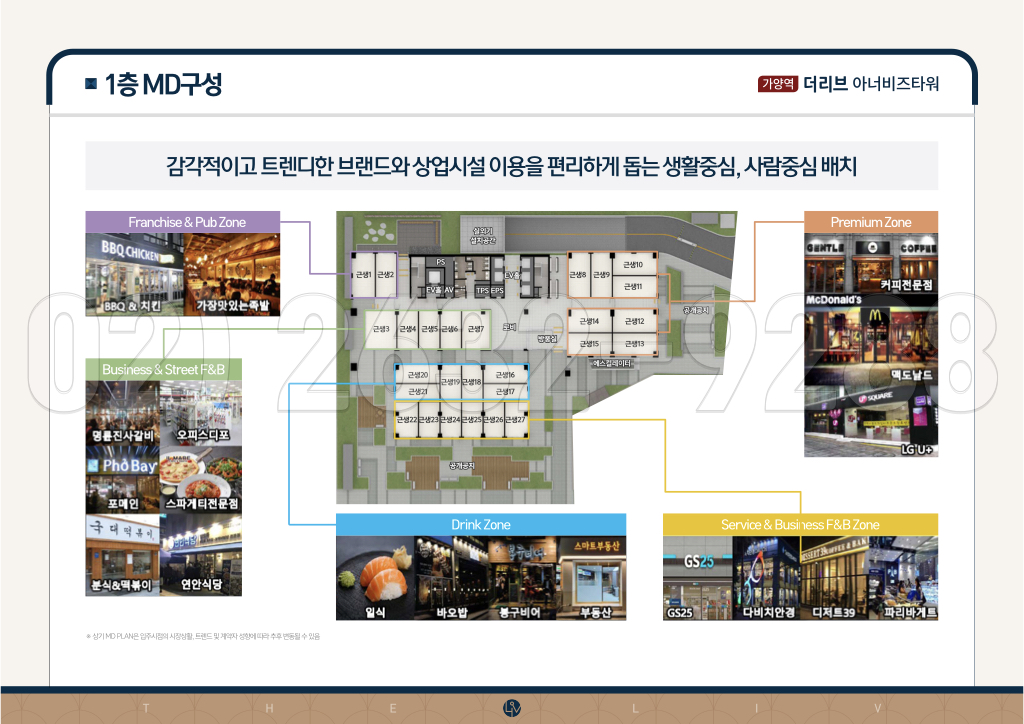Select unit 근생3 on the floor plan
This screenshot has height=724, width=1024.
coord(381,329)
